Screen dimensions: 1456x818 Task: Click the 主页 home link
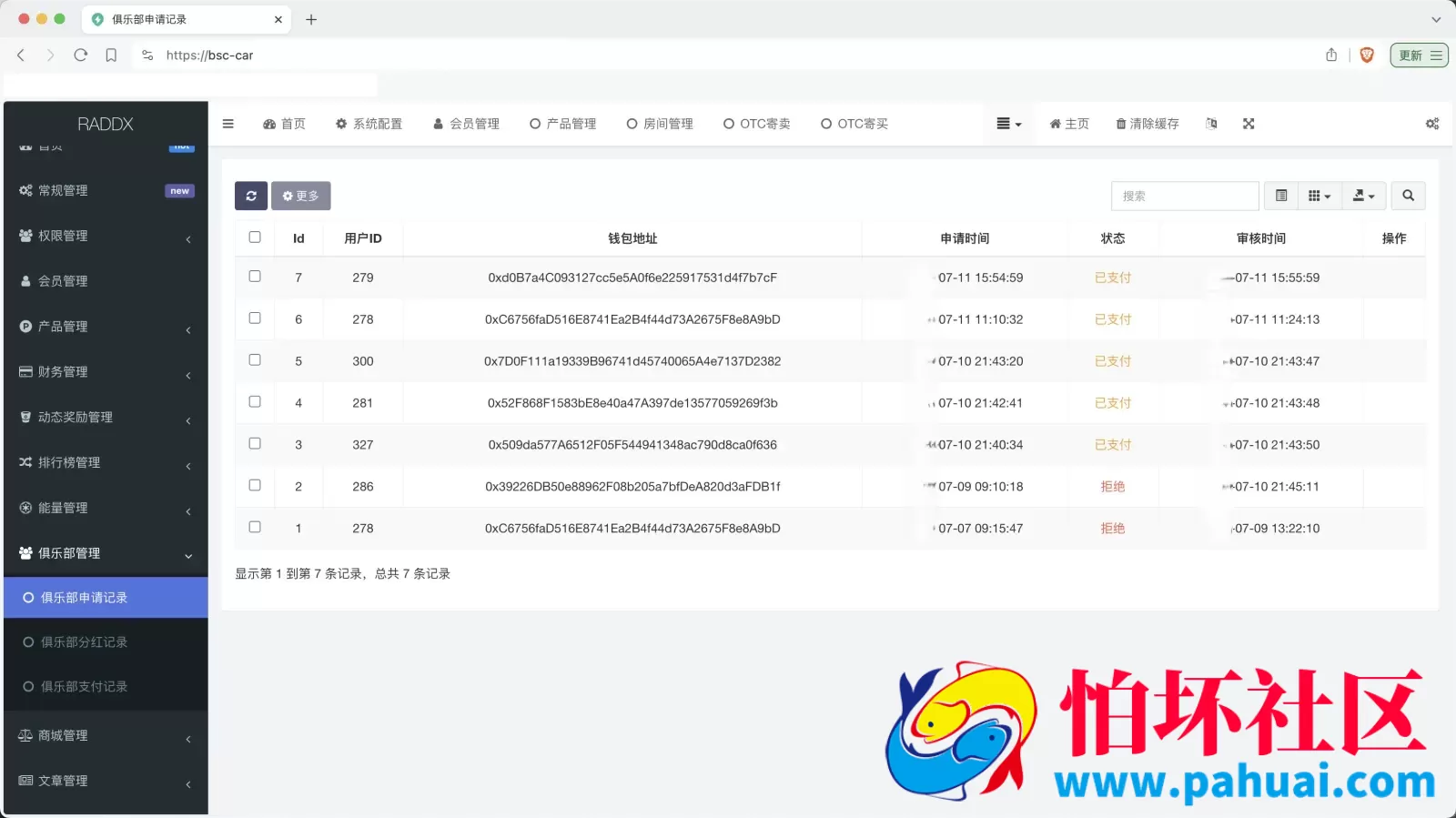tap(1069, 124)
